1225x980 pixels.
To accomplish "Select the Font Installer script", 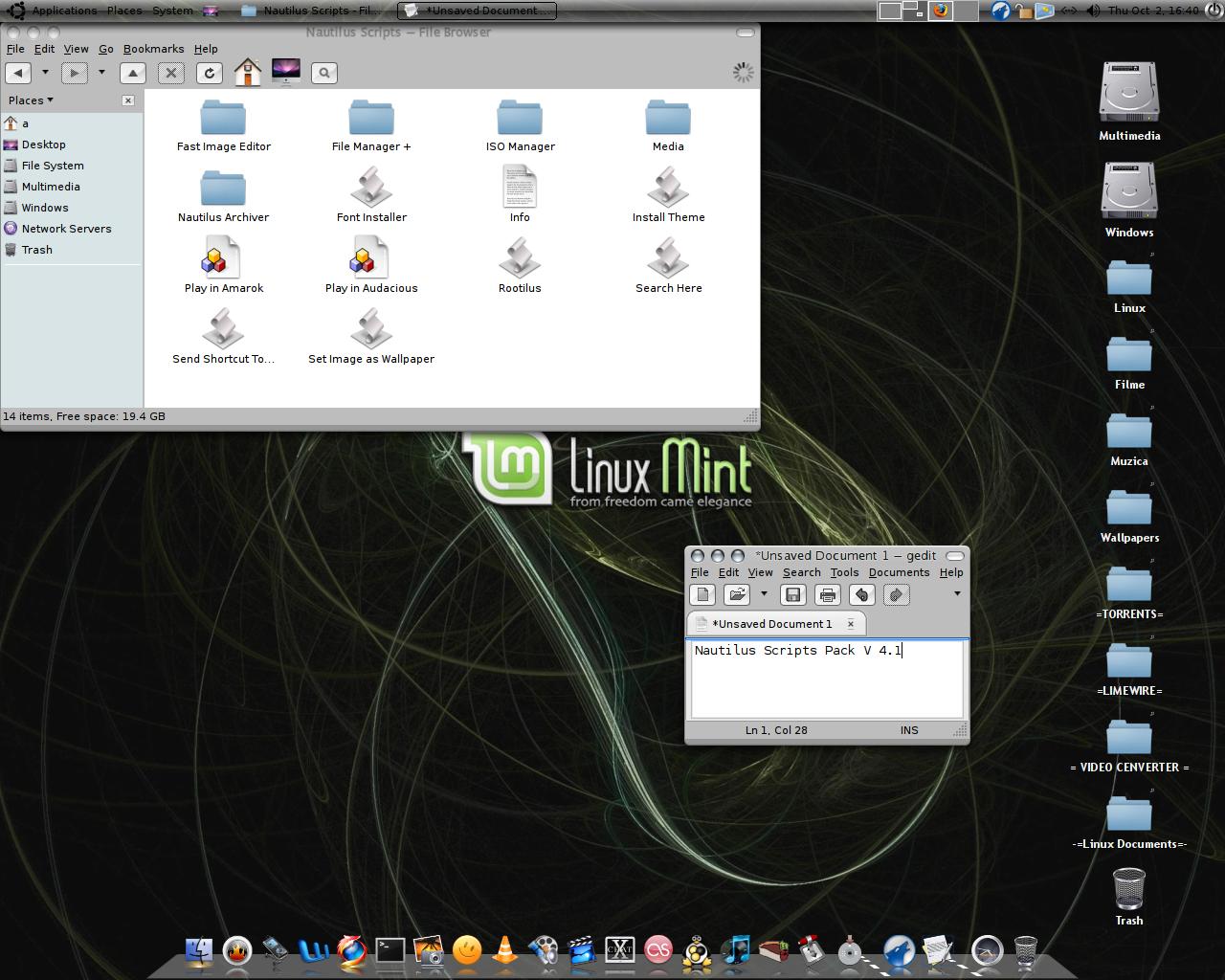I will point(371,195).
